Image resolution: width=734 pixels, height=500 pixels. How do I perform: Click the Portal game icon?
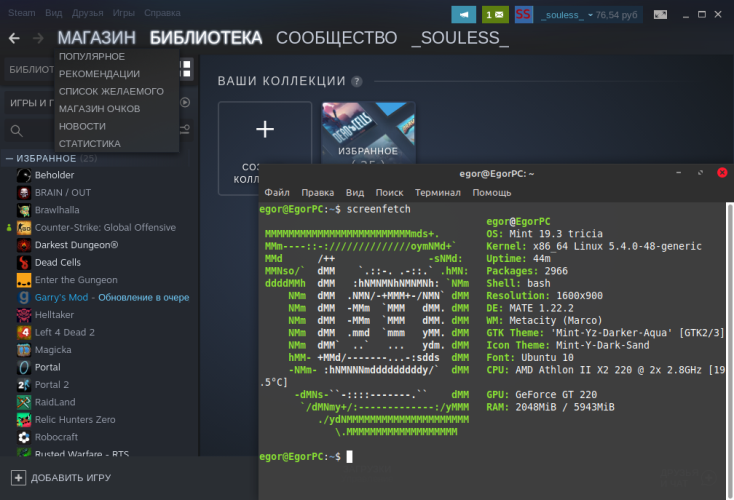click(24, 368)
